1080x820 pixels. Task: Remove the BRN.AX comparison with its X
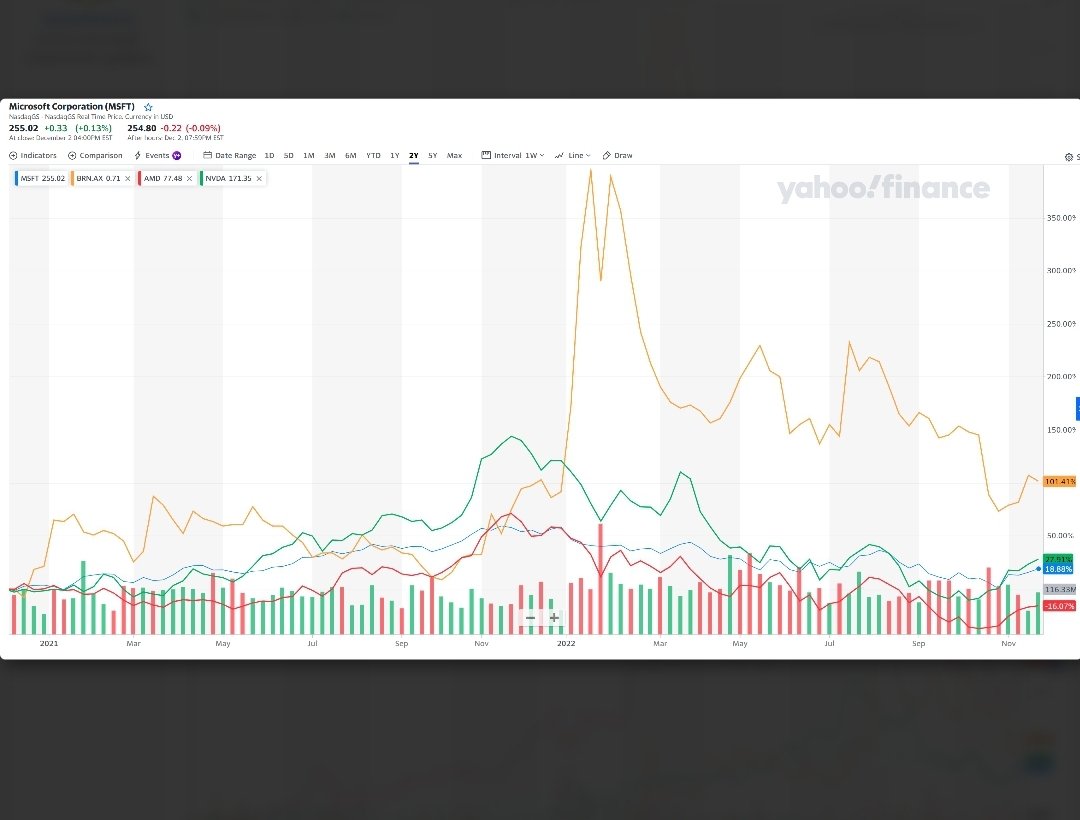pyautogui.click(x=127, y=179)
